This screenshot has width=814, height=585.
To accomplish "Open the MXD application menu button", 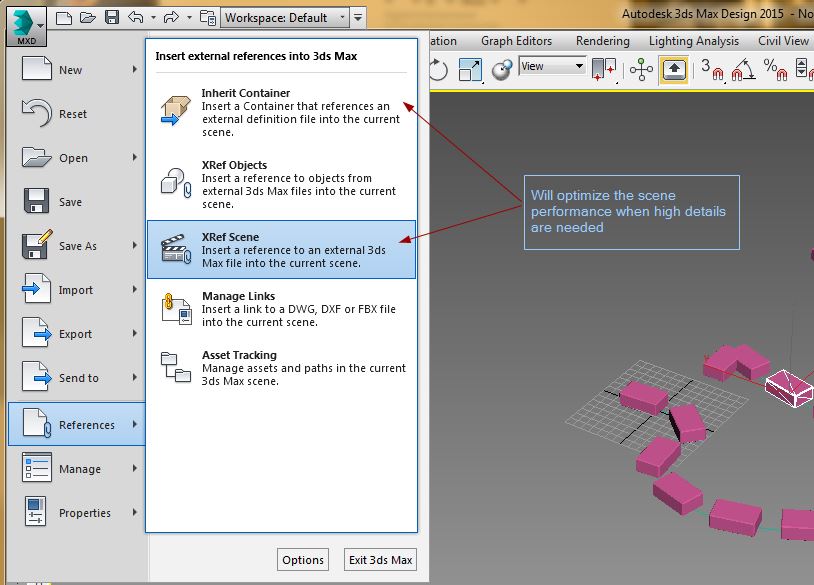I will [26, 26].
